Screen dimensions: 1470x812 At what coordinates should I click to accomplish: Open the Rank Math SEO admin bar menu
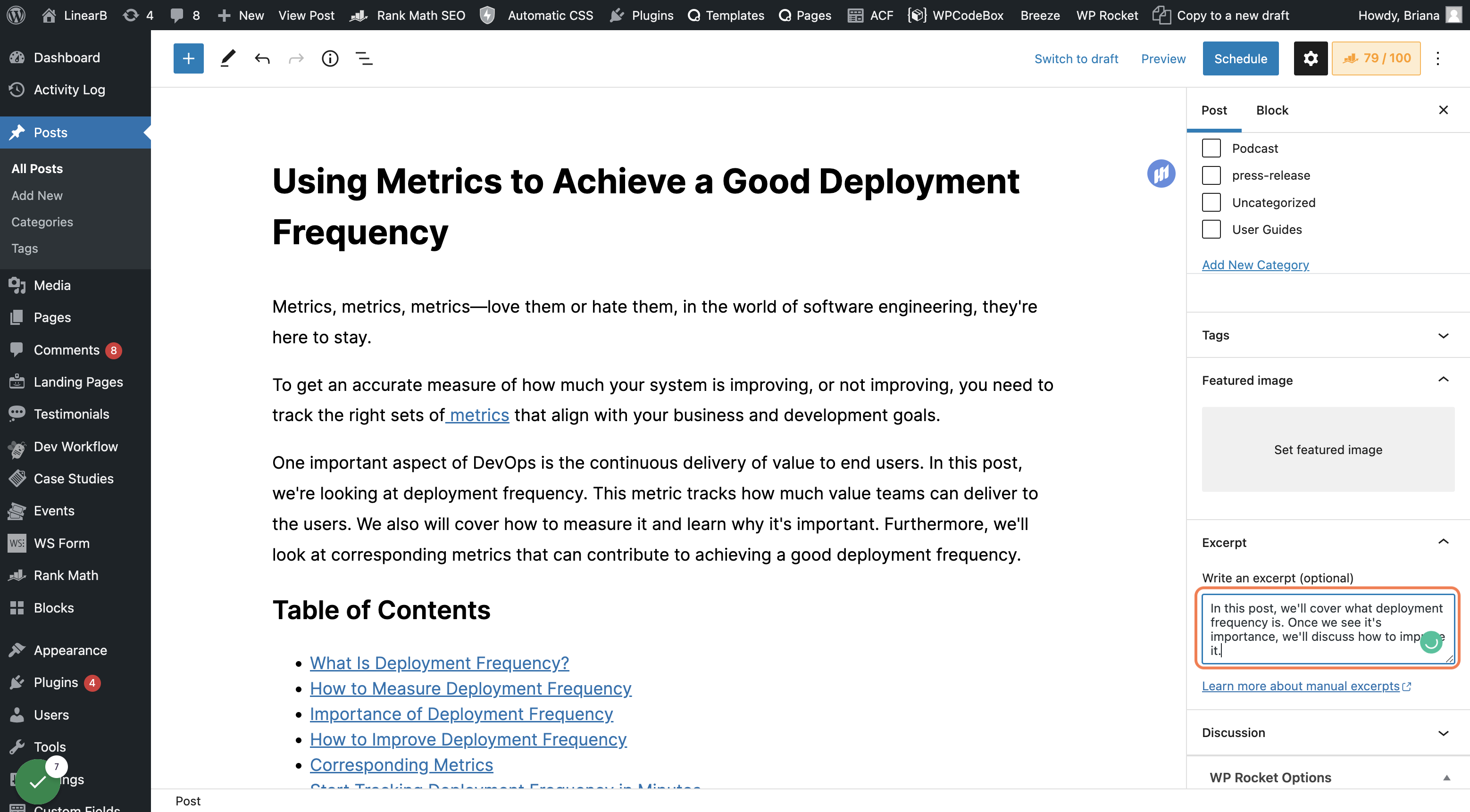(409, 15)
